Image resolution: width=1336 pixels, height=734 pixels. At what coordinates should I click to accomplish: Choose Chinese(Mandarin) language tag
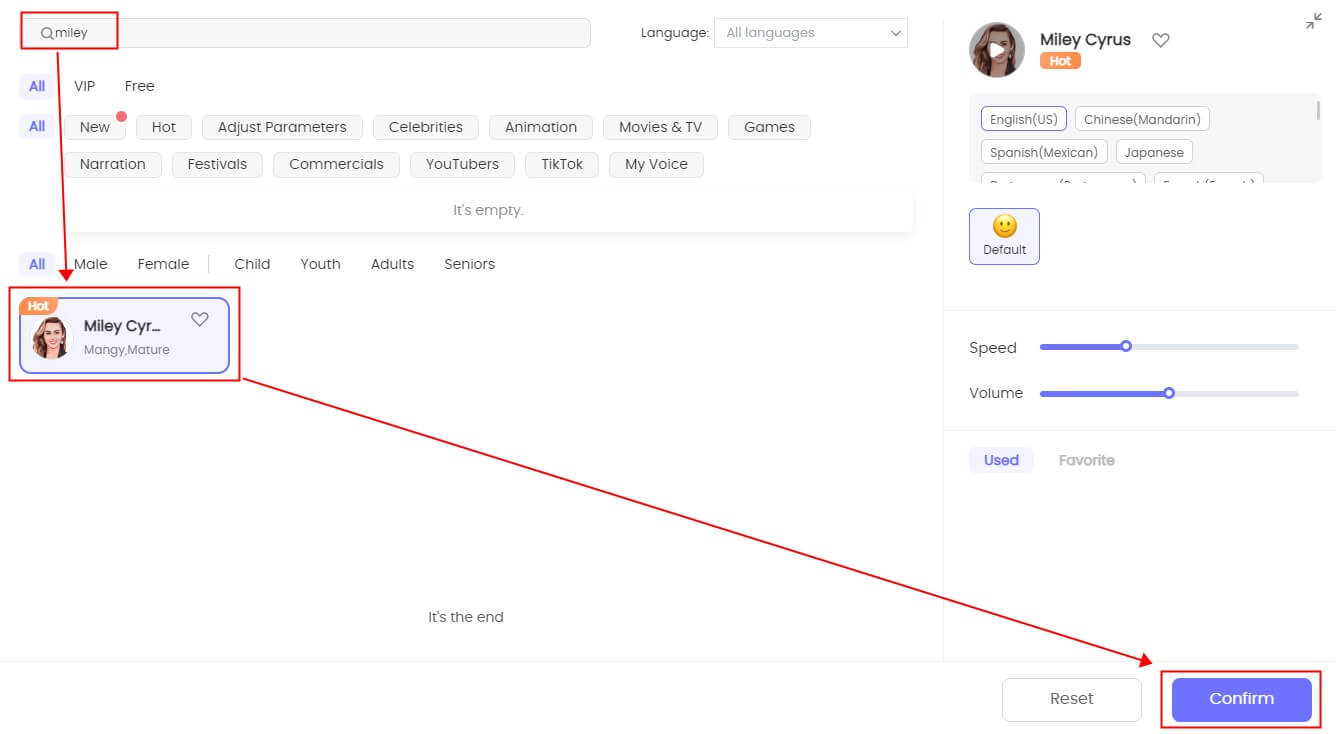[x=1142, y=119]
